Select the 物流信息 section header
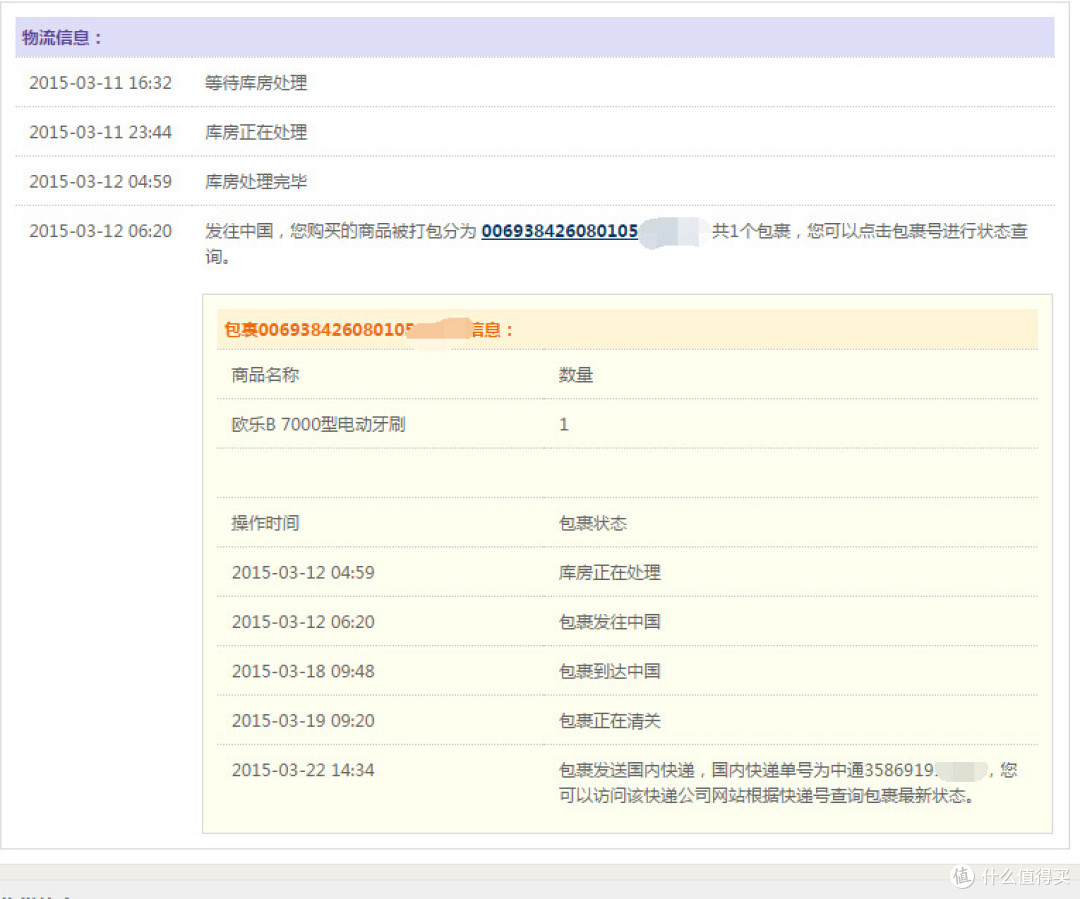The width and height of the screenshot is (1080, 899). pos(534,37)
